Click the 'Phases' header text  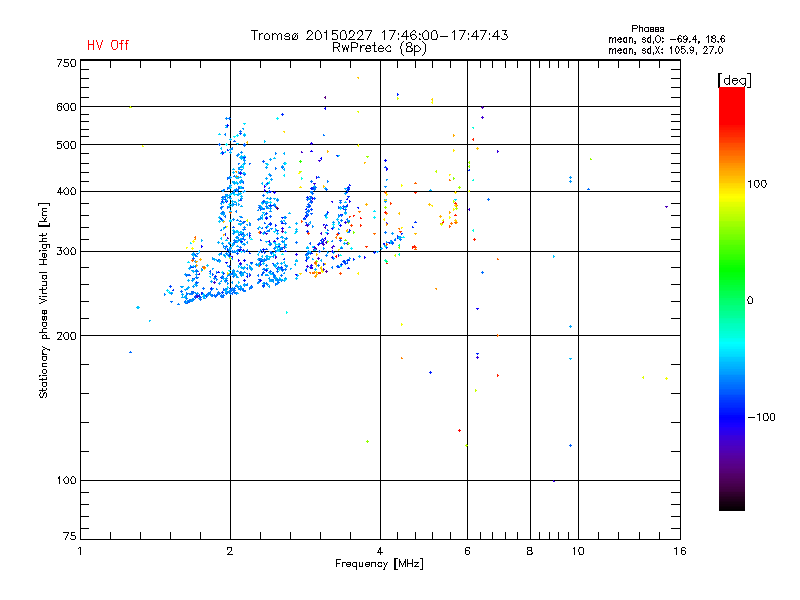pos(647,29)
